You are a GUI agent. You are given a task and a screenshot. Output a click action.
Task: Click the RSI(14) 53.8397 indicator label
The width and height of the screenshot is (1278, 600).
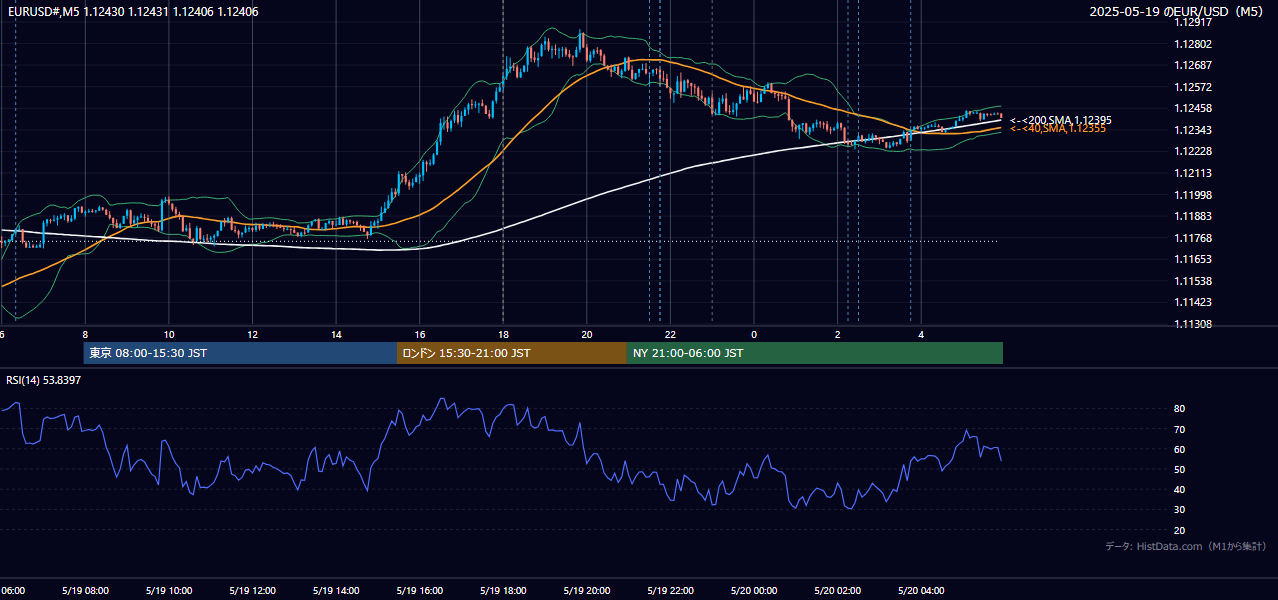[44, 380]
